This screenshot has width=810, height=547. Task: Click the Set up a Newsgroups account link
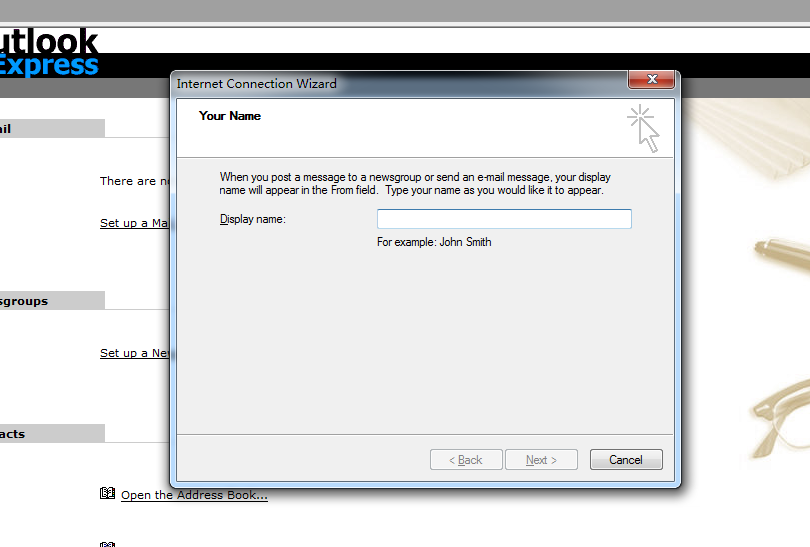(x=135, y=353)
